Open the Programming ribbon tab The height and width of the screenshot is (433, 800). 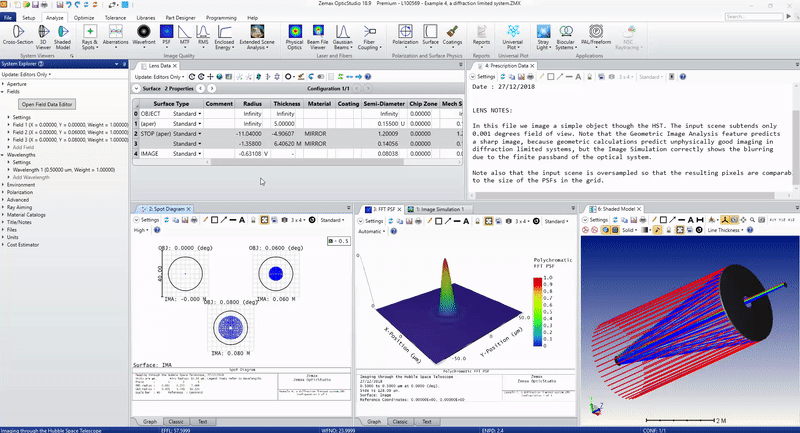(221, 17)
